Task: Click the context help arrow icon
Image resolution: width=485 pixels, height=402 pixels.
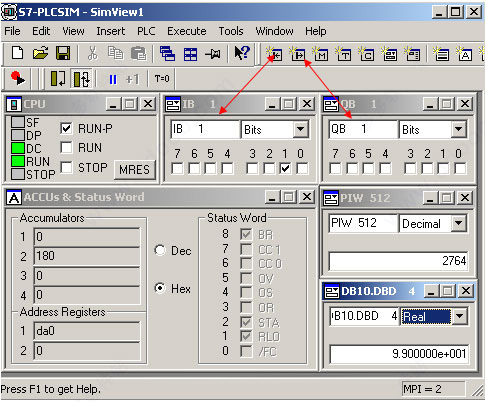Action: [242, 53]
